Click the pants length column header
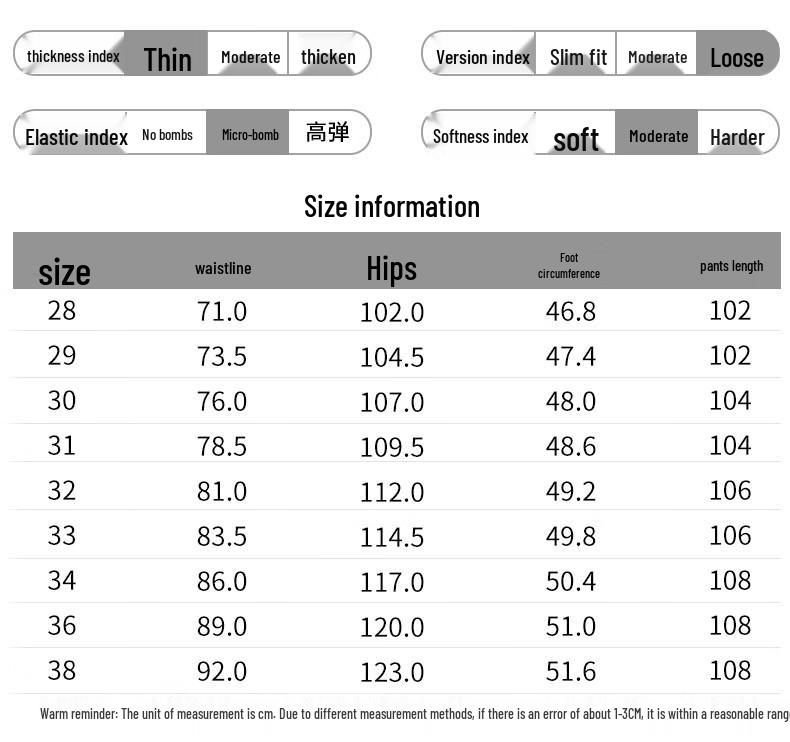This screenshot has width=790, height=742. click(731, 266)
